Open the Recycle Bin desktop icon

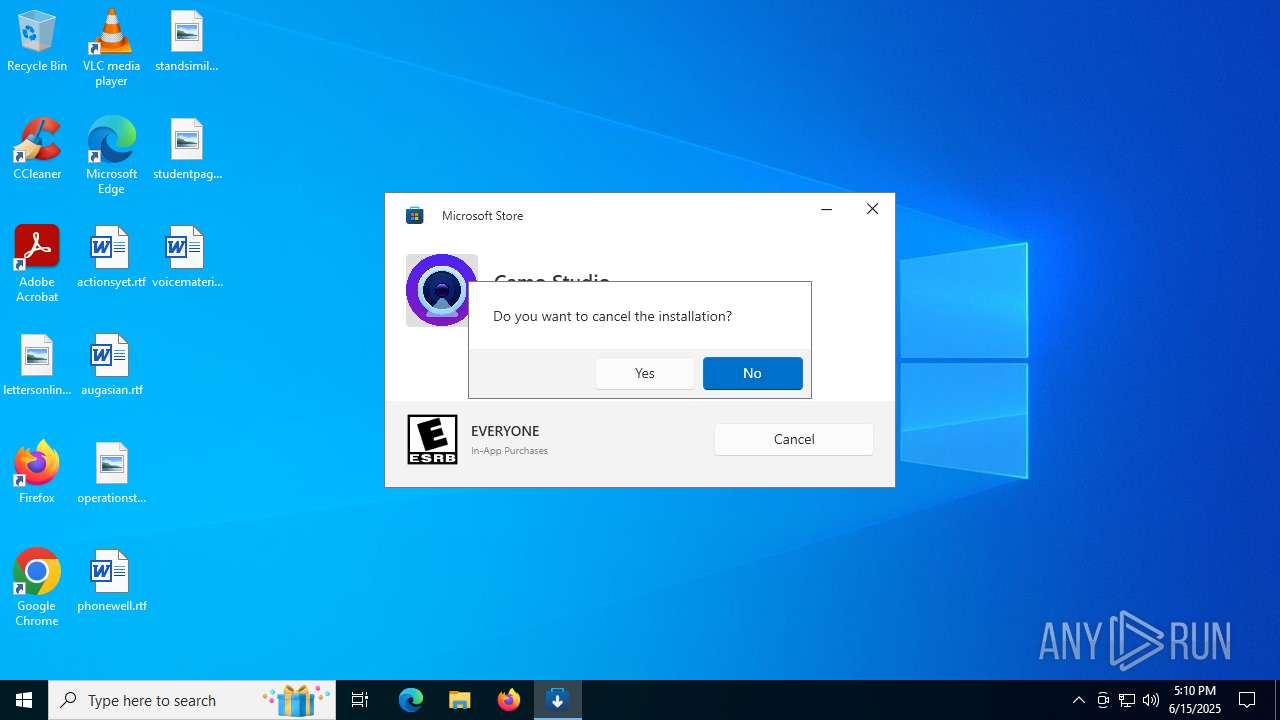tap(37, 41)
